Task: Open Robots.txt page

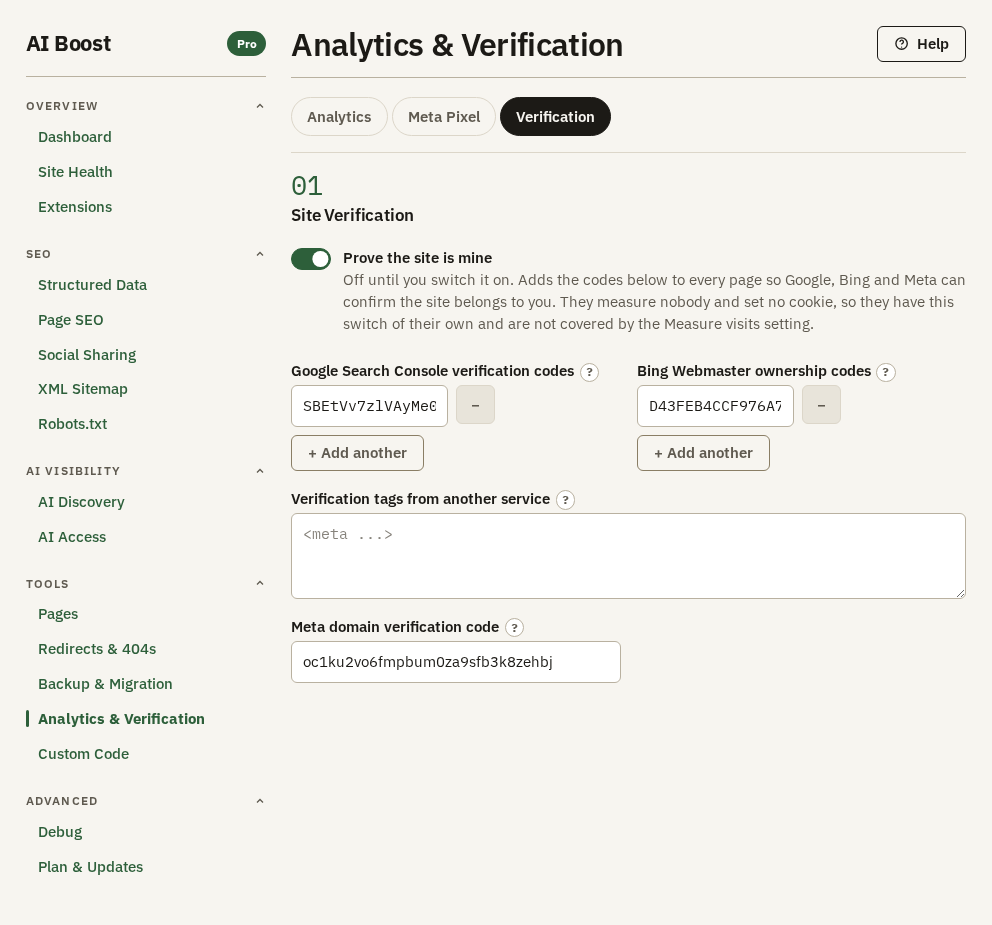Action: pyautogui.click(x=73, y=424)
